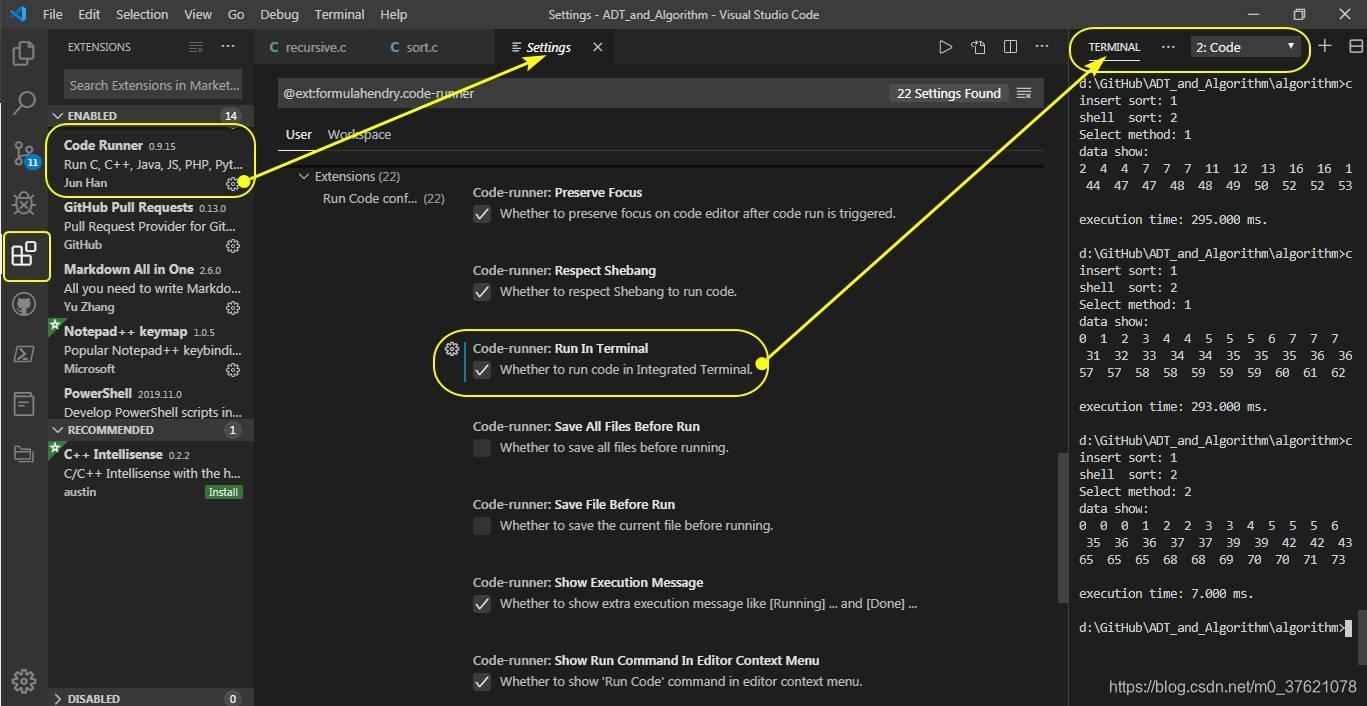Open gear menu for Run In Terminal setting
Viewport: 1367px width, 706px height.
[452, 349]
